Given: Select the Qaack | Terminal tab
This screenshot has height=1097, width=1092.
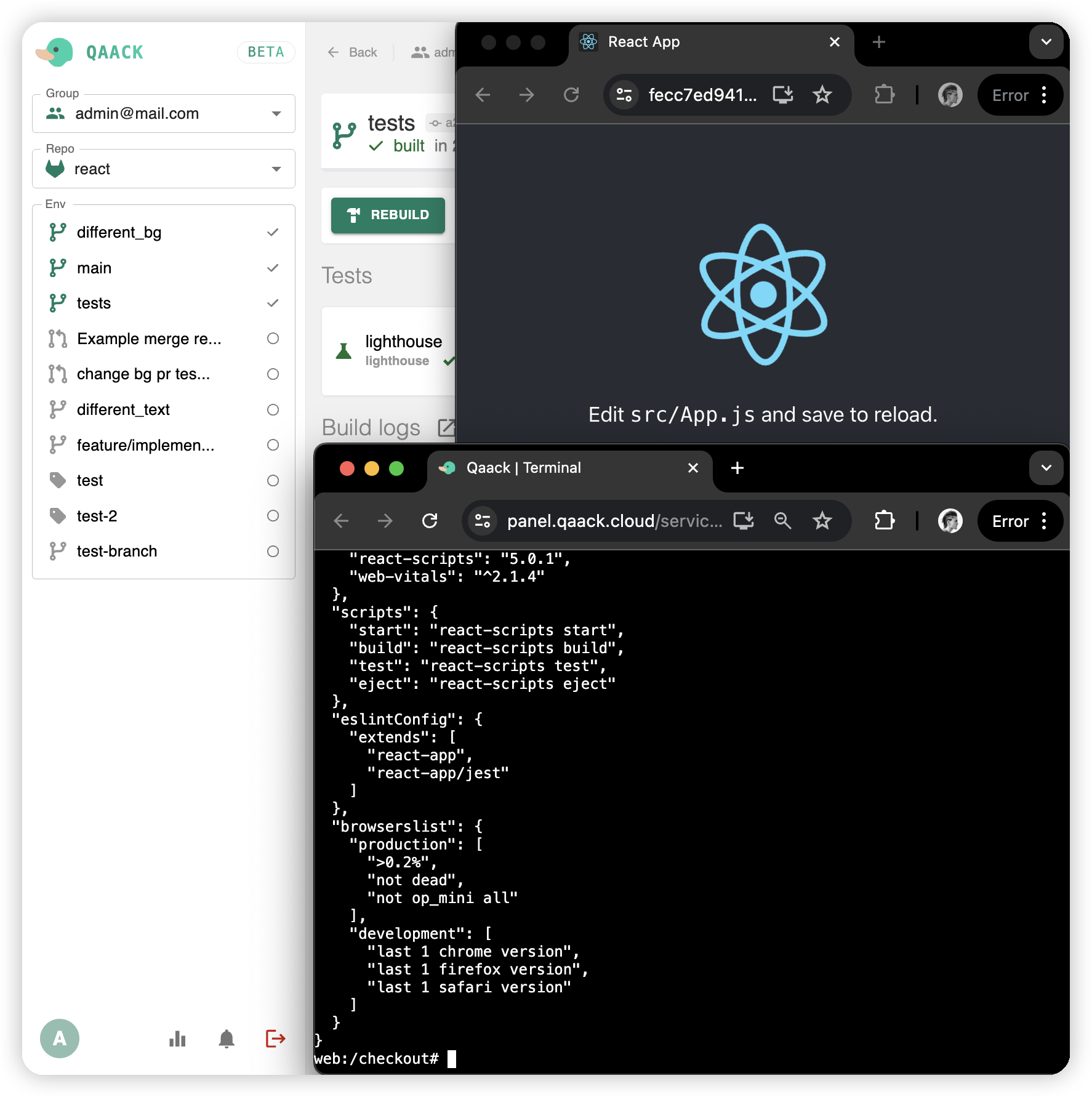Looking at the screenshot, I should [554, 468].
